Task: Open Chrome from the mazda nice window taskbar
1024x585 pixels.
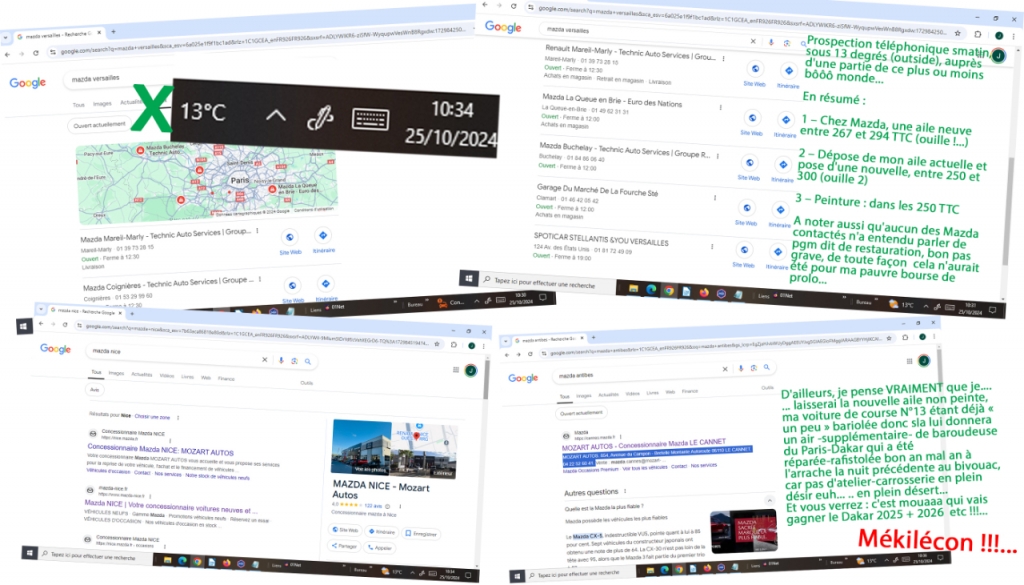Action: [x=197, y=561]
